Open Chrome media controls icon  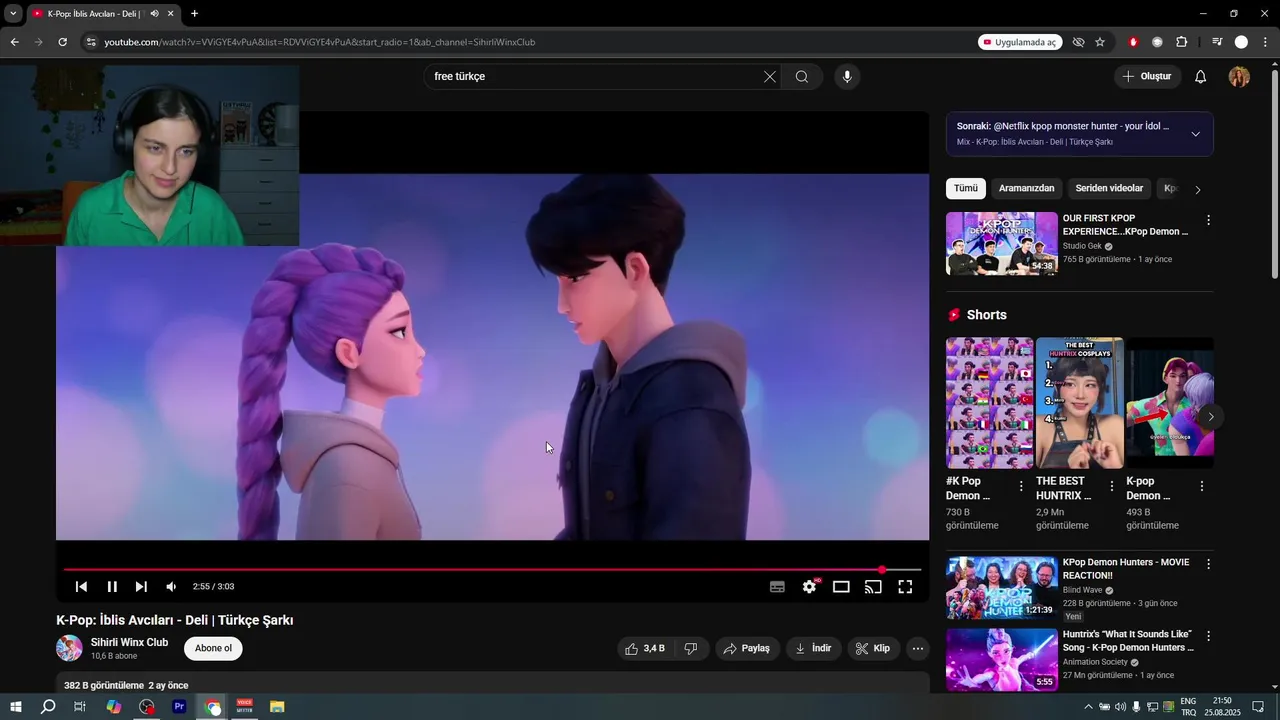[x=1217, y=42]
